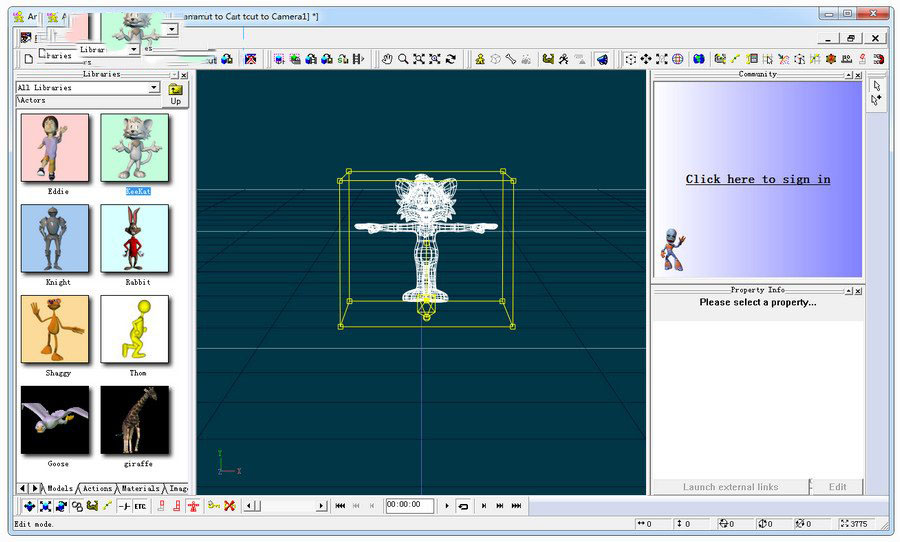This screenshot has width=900, height=542.
Task: Switch to the Imag tab
Action: click(x=178, y=488)
